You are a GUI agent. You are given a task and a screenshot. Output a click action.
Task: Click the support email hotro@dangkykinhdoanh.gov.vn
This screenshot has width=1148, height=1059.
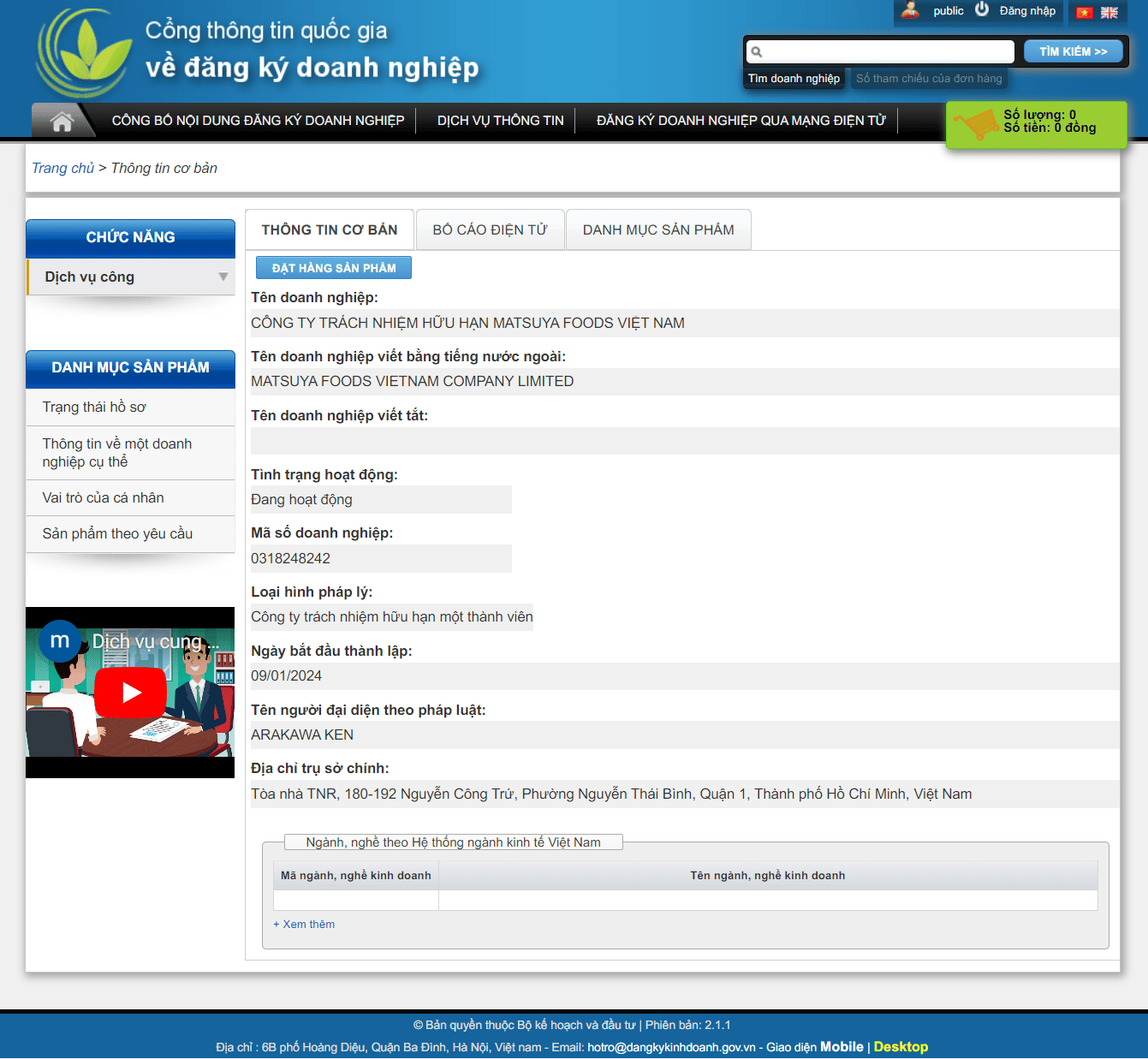(671, 1047)
